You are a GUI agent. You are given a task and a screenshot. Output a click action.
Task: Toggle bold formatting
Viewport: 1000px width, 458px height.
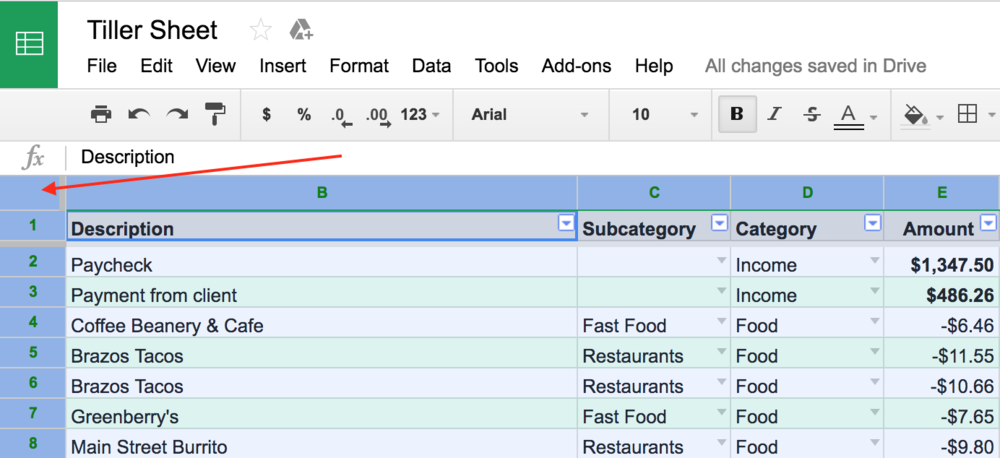point(737,114)
